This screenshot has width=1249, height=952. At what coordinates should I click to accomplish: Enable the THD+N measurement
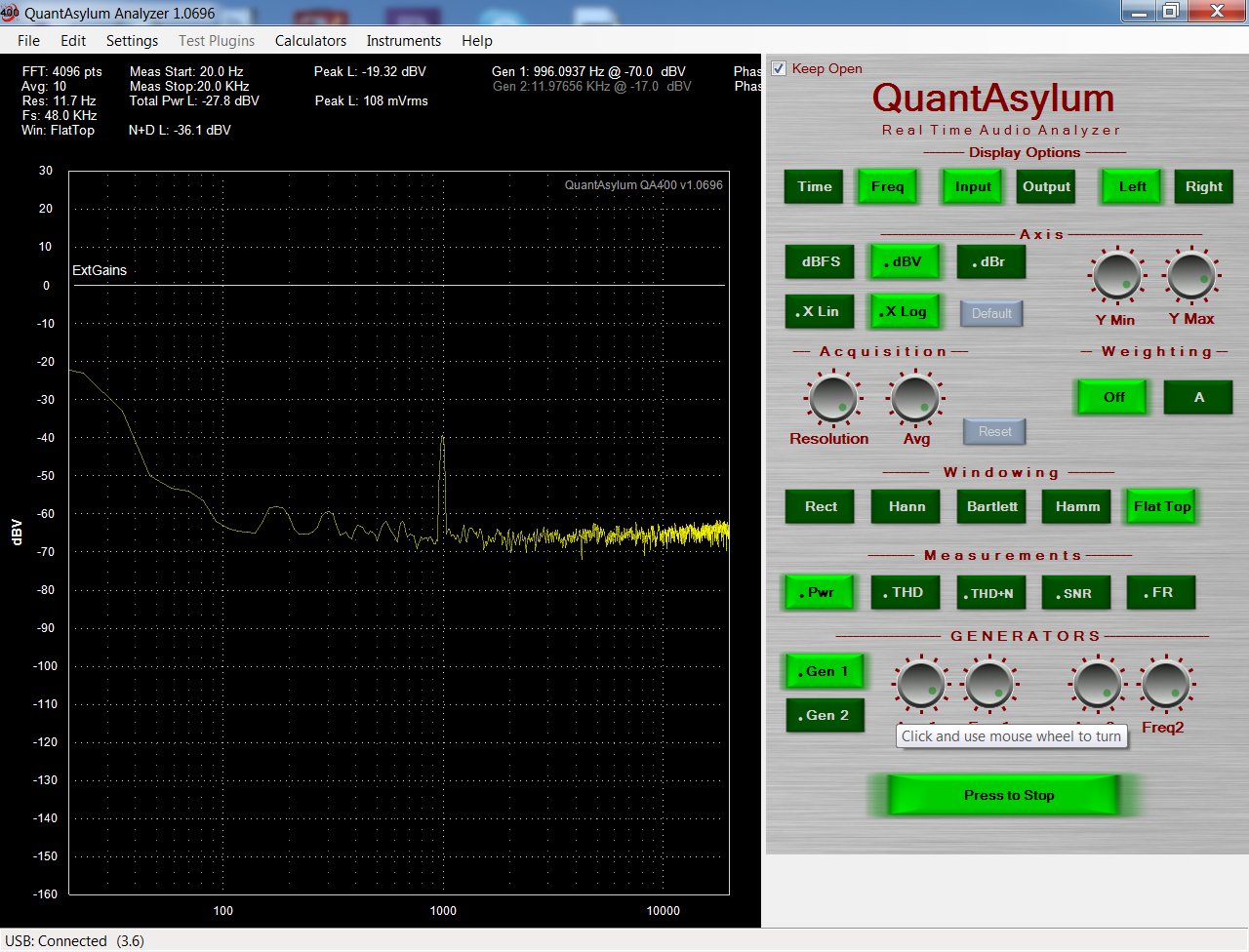[x=991, y=592]
